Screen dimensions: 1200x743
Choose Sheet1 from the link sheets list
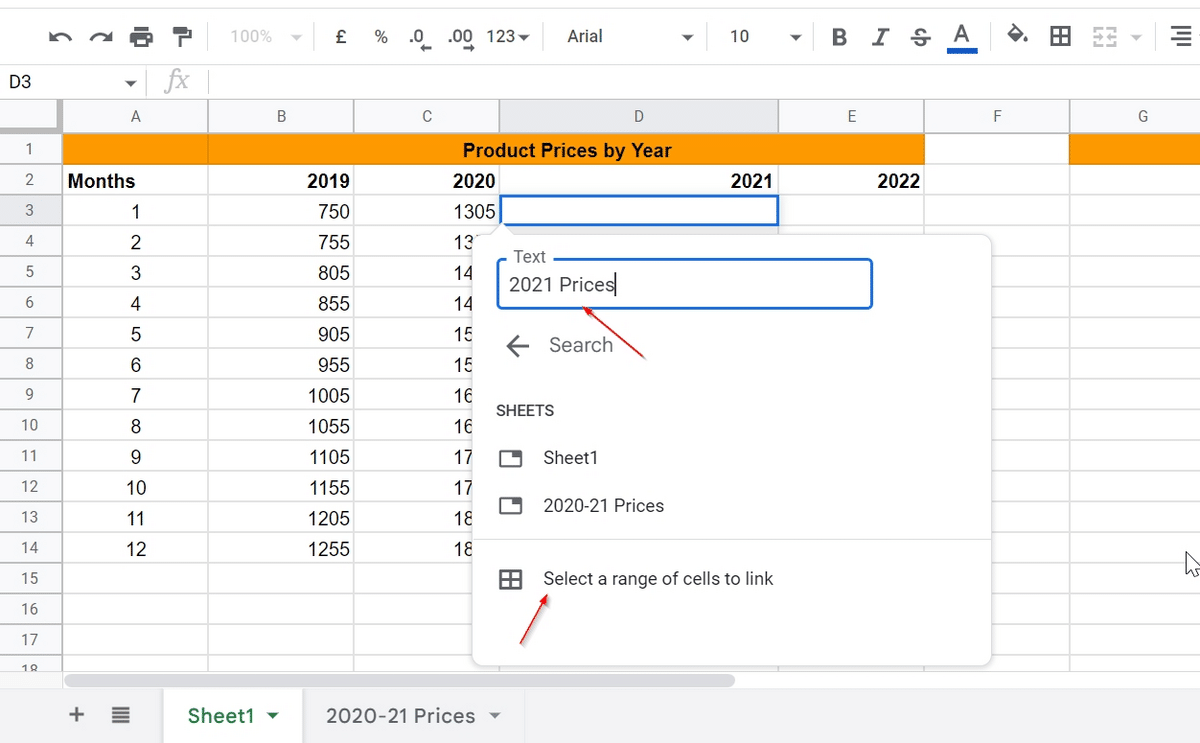(x=570, y=458)
